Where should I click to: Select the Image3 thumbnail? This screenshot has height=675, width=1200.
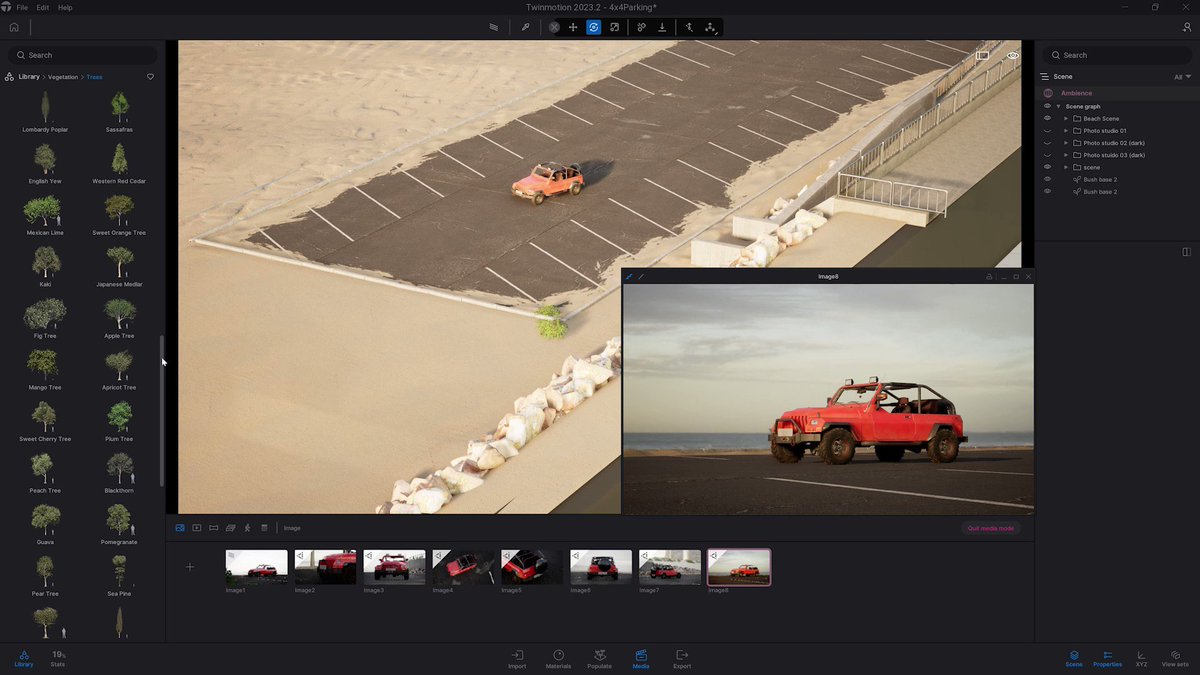[x=394, y=567]
